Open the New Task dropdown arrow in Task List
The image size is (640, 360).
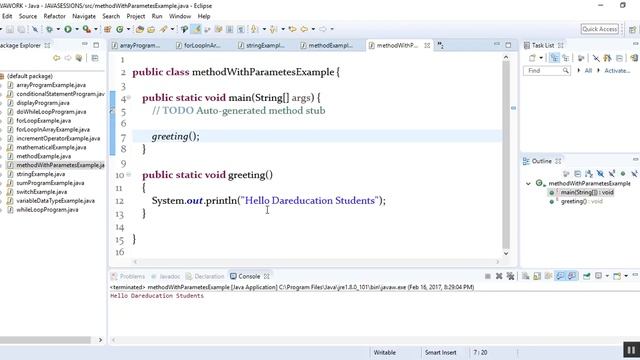tap(541, 58)
